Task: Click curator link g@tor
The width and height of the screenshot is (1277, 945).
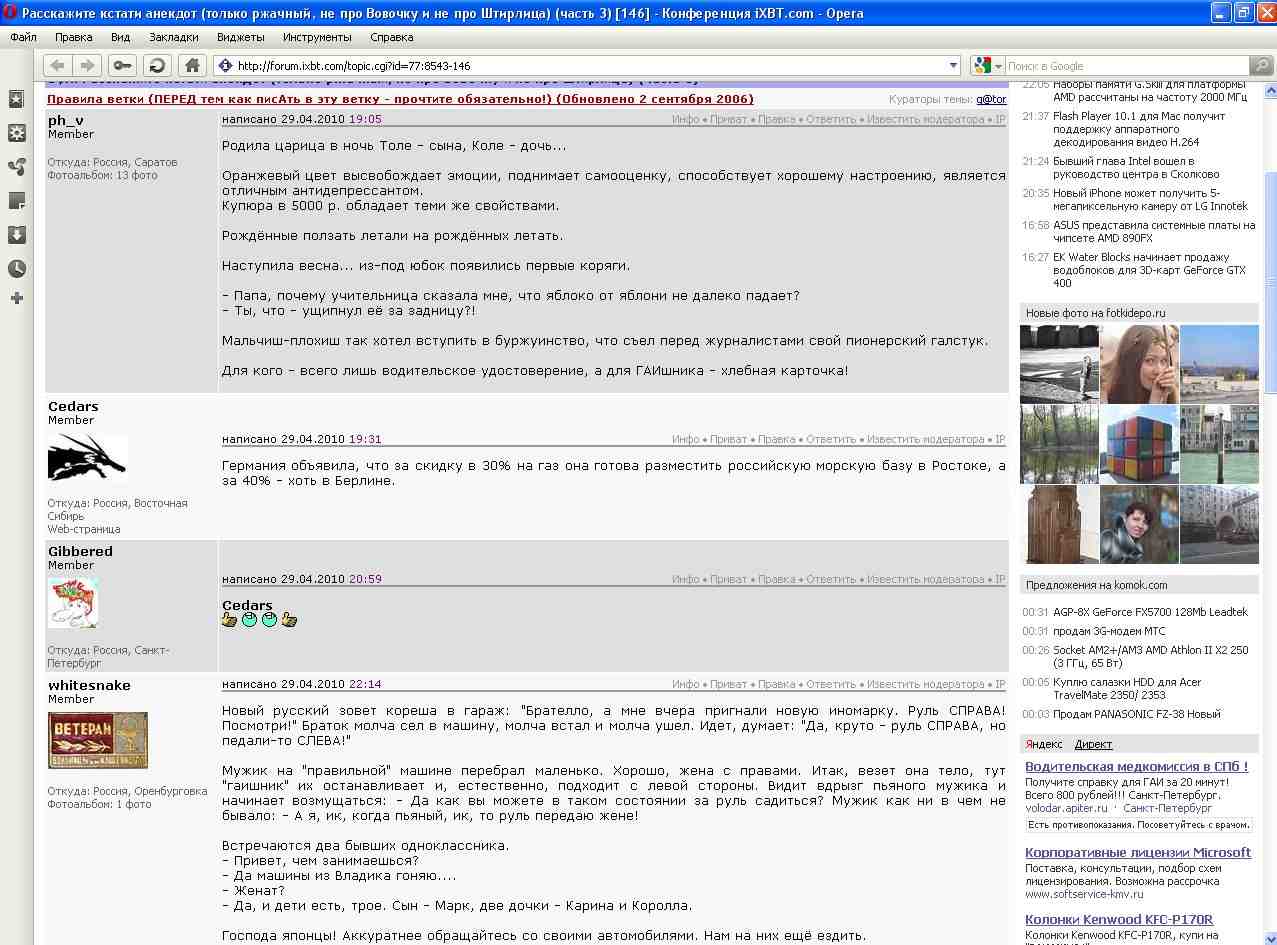Action: point(991,99)
